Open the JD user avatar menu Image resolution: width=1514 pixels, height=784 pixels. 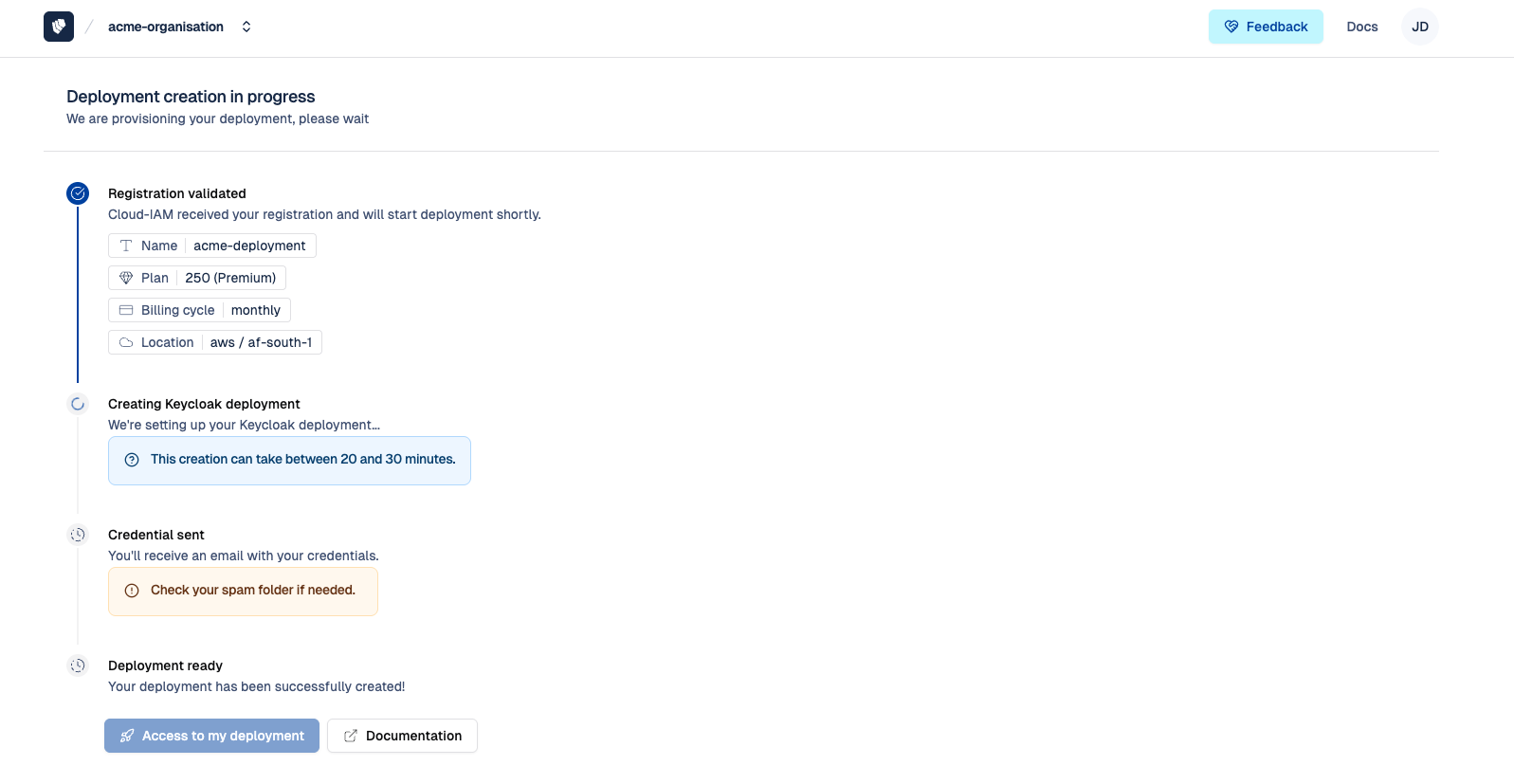pyautogui.click(x=1419, y=27)
